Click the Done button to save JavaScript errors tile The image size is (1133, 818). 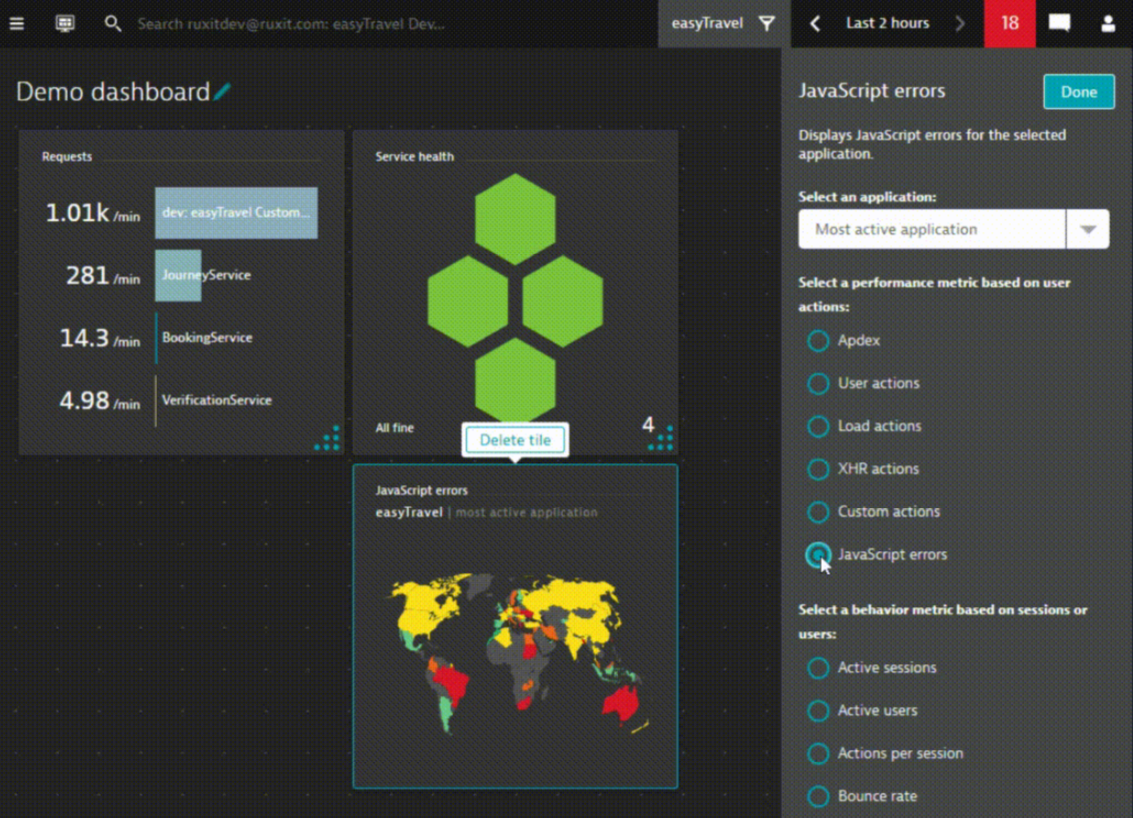1078,91
